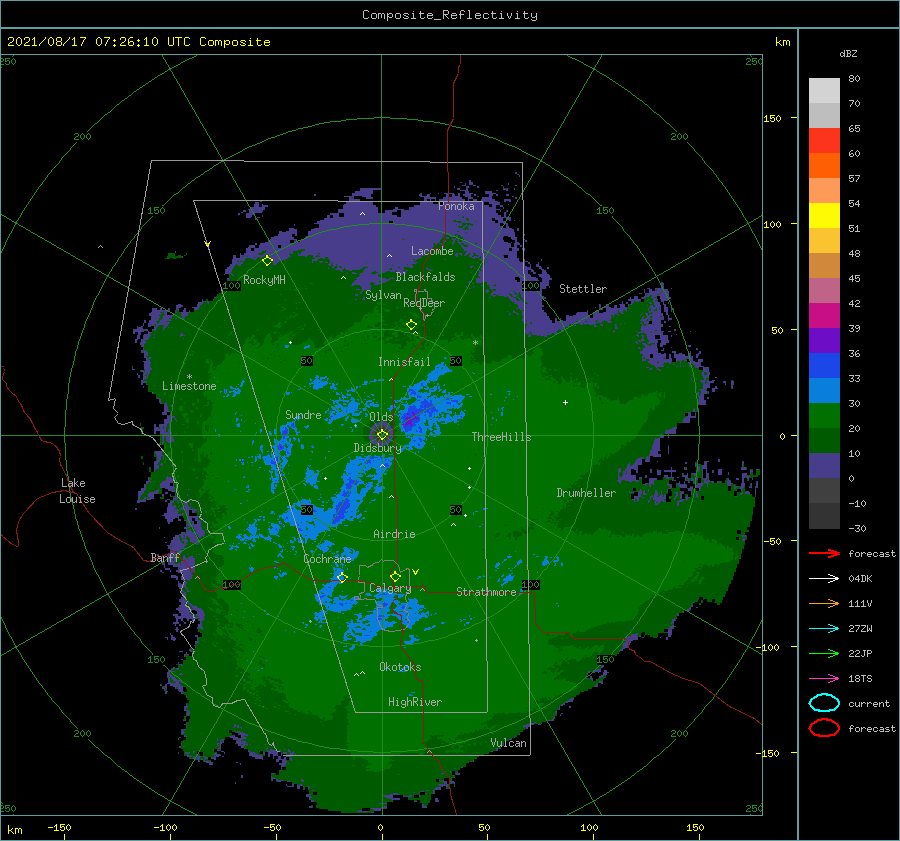This screenshot has height=841, width=900.
Task: Click the light gray 80 dBZ band
Action: click(x=824, y=90)
